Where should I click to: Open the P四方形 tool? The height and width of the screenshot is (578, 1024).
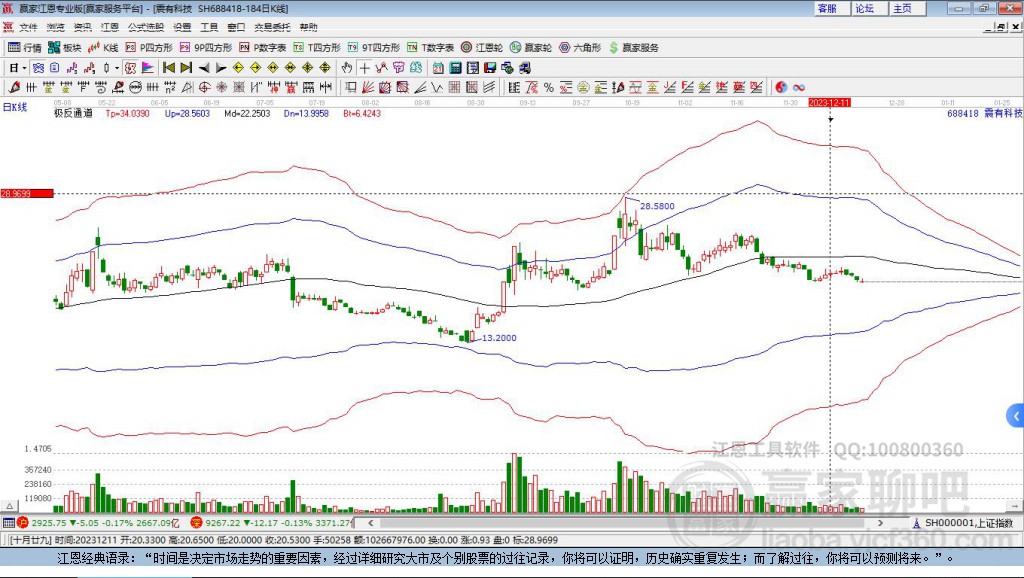coord(149,48)
